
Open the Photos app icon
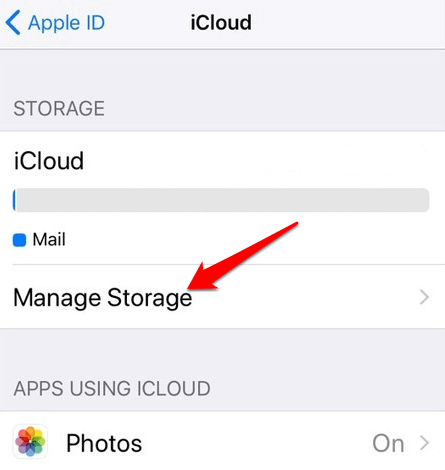pos(30,441)
